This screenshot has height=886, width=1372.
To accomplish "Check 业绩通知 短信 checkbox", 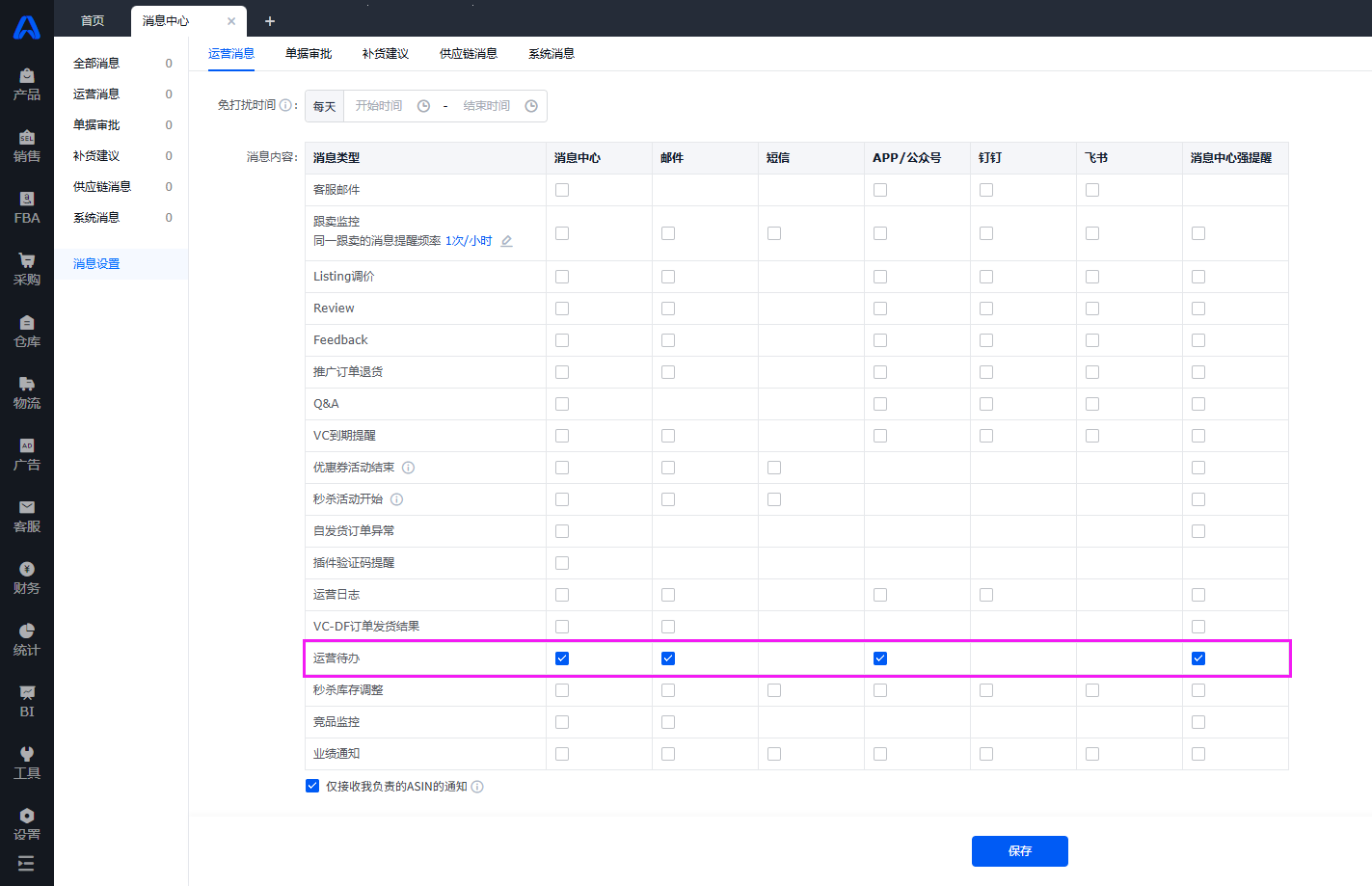I will (x=774, y=754).
